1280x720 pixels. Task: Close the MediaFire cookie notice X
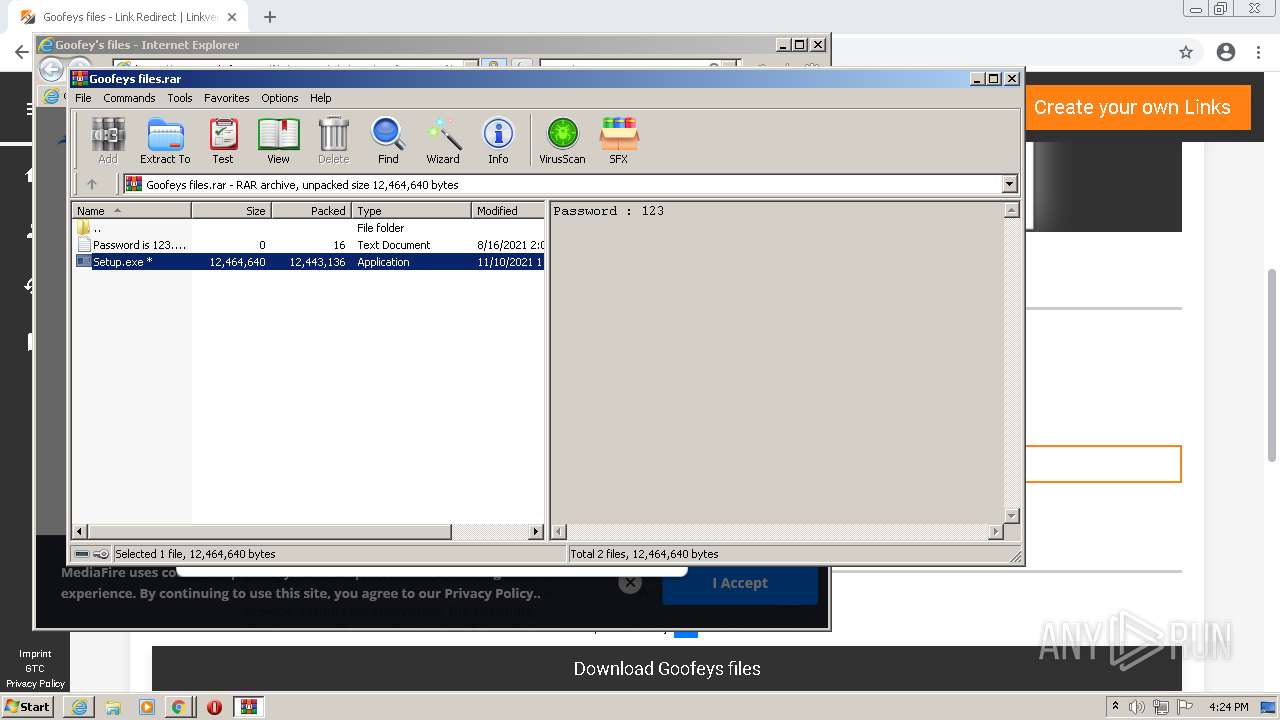point(629,583)
